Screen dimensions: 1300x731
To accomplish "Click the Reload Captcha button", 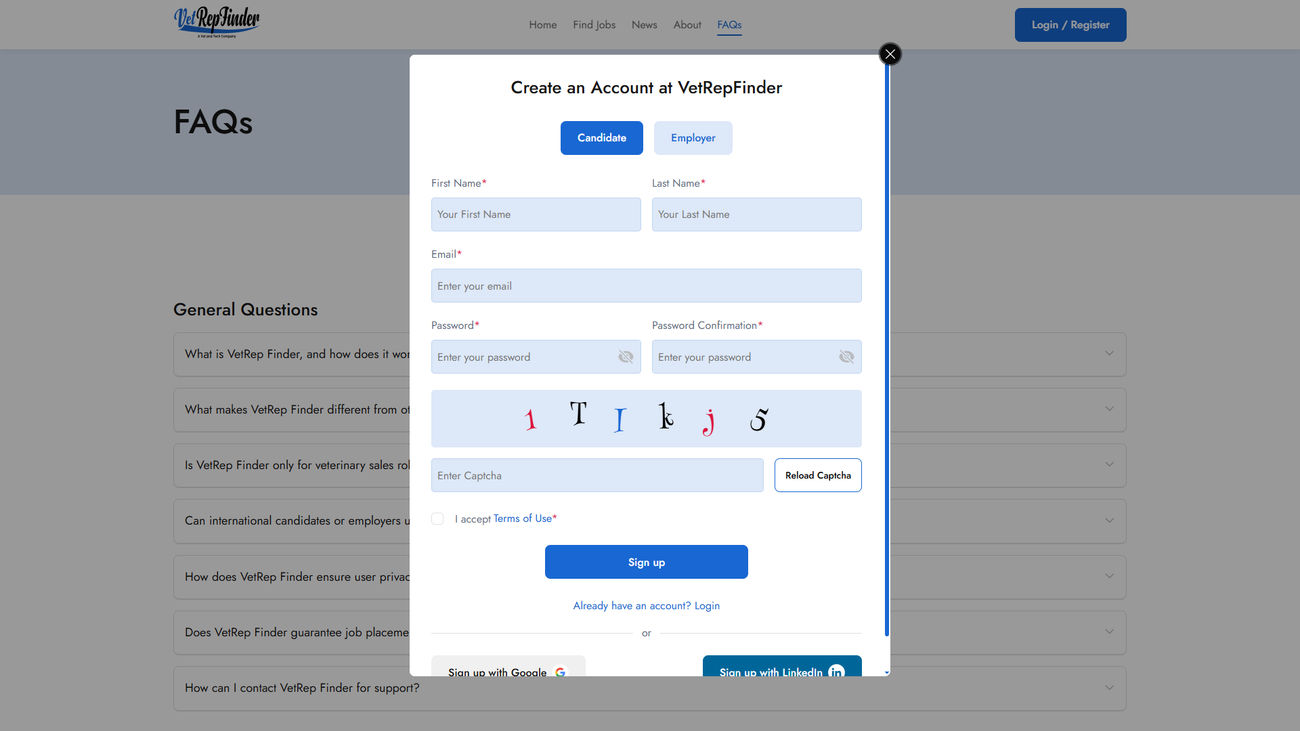I will [x=818, y=475].
